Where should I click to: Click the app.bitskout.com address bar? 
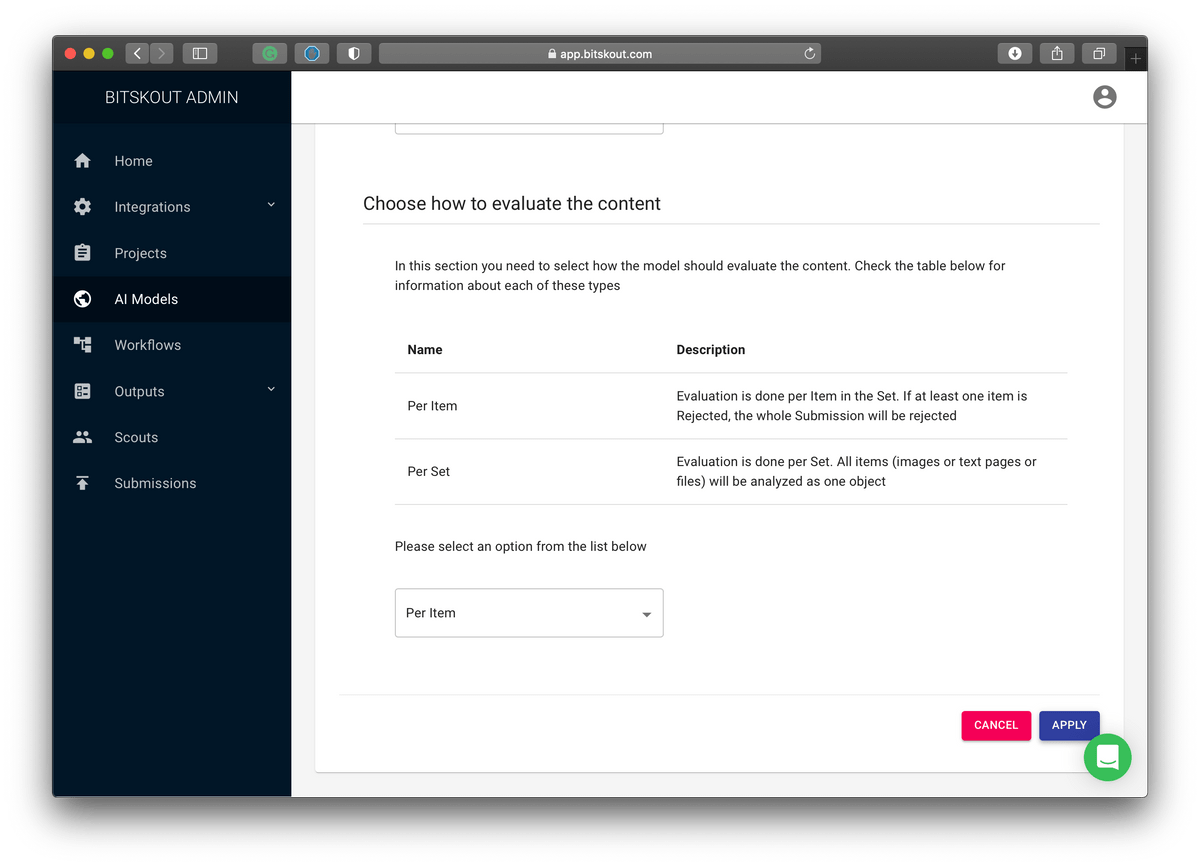[x=600, y=54]
